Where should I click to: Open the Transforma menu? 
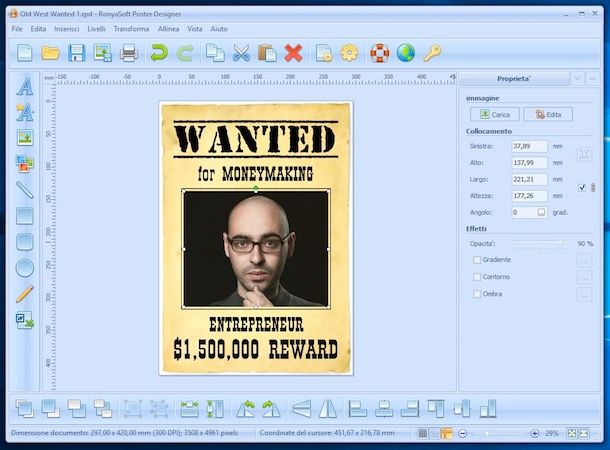coord(131,29)
